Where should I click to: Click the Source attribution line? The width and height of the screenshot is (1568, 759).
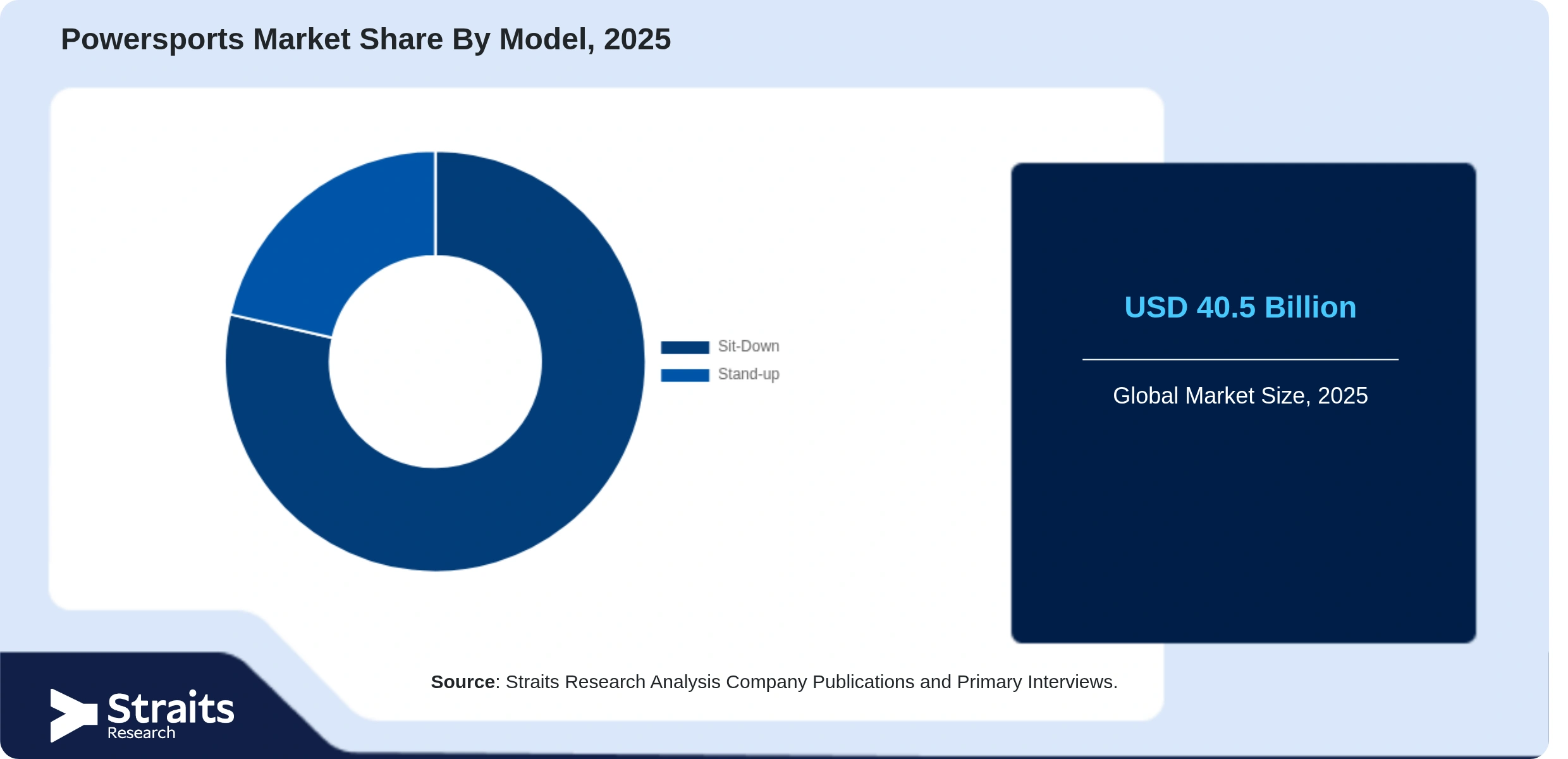tap(774, 682)
